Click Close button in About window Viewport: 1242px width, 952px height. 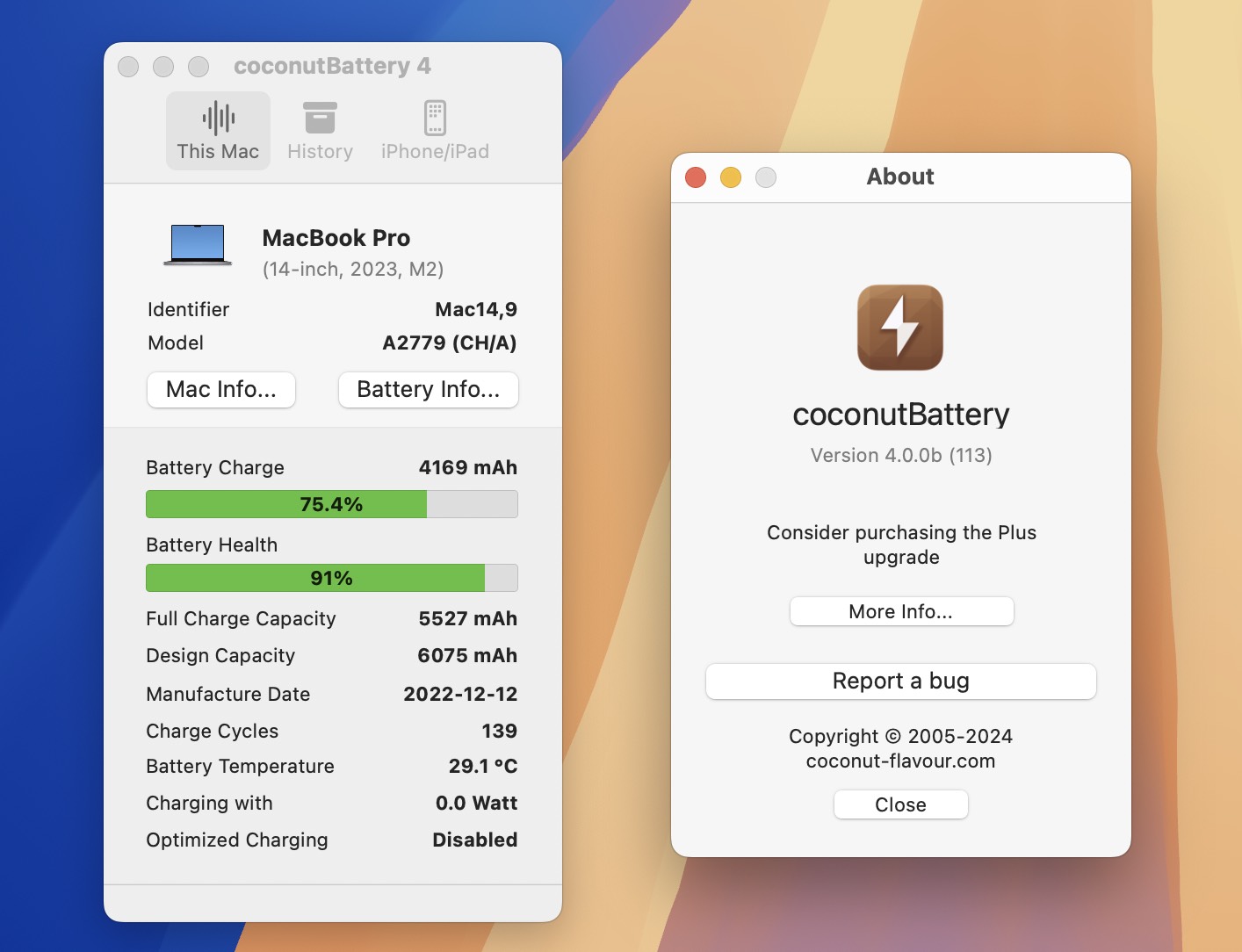coord(901,804)
